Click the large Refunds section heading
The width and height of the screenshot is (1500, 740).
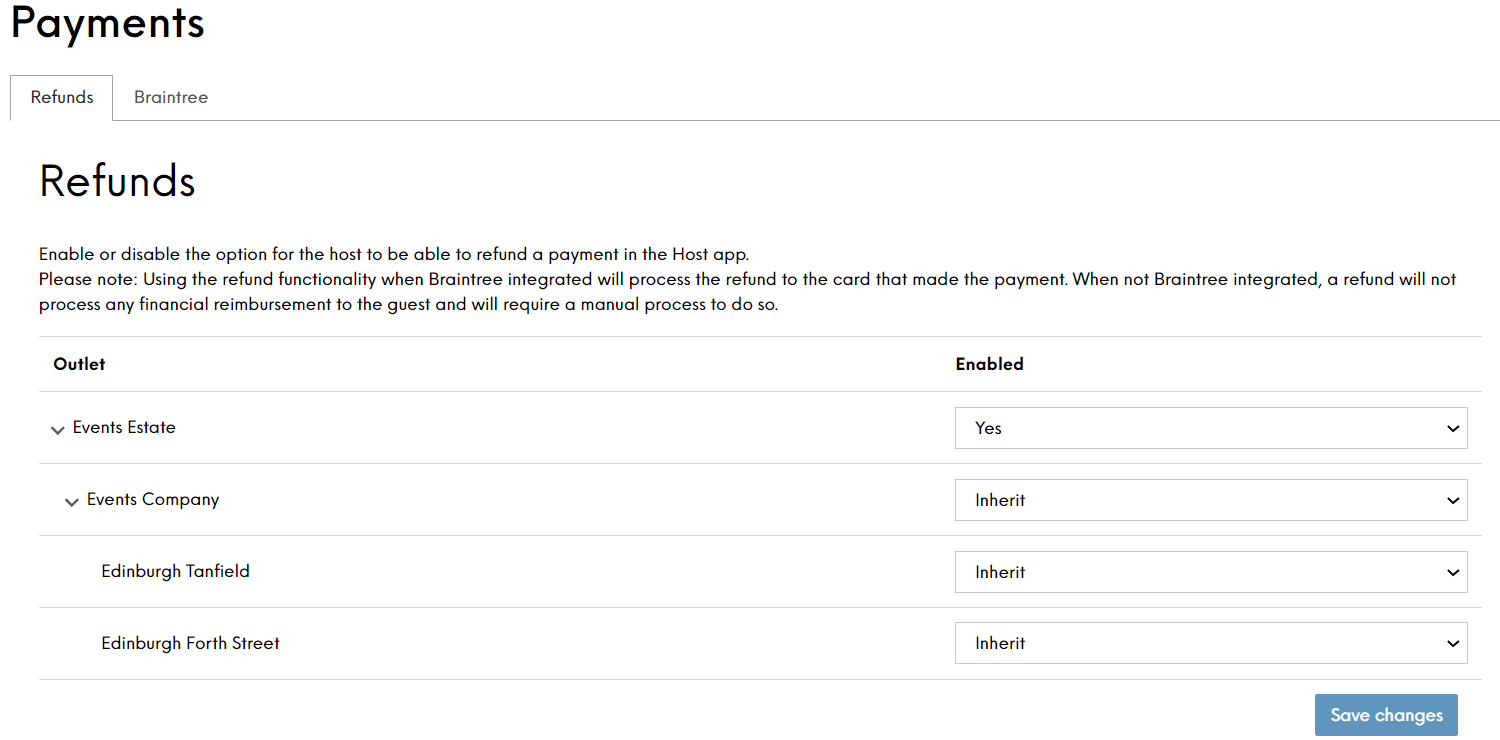coord(117,181)
